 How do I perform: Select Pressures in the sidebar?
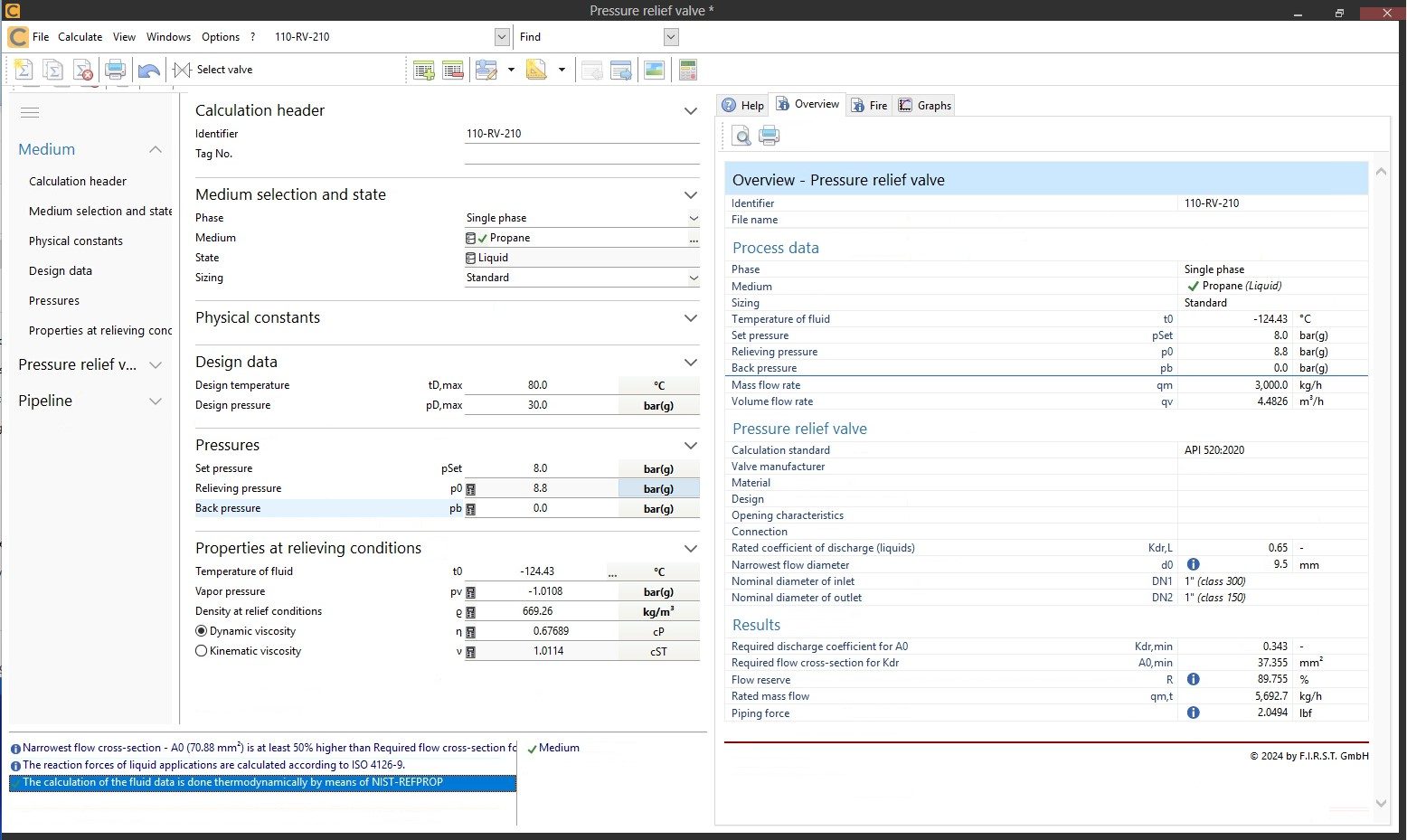[x=54, y=300]
